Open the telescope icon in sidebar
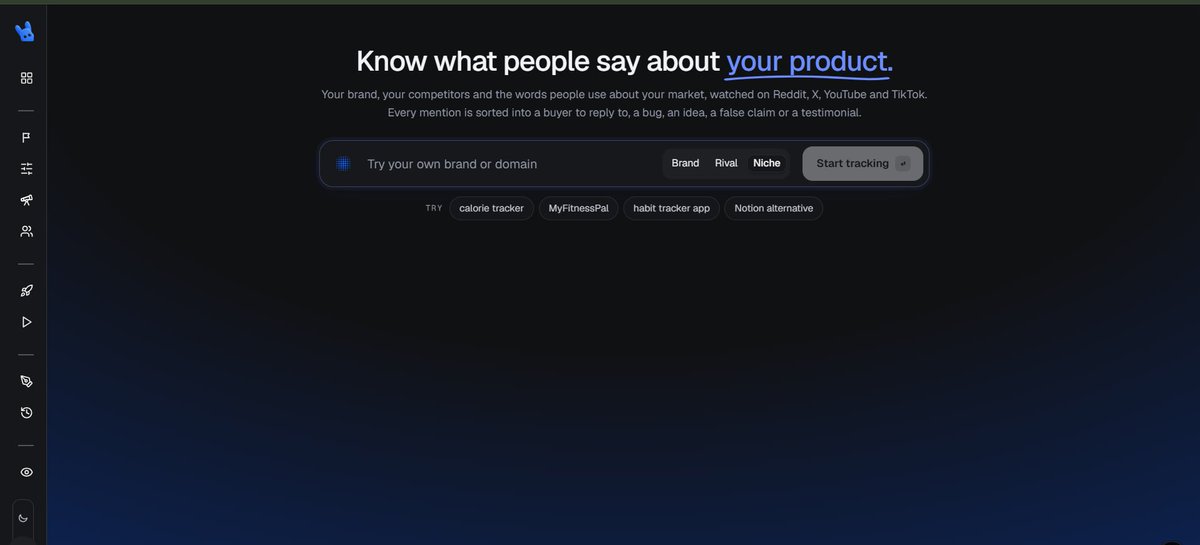Image resolution: width=1200 pixels, height=545 pixels. tap(27, 200)
